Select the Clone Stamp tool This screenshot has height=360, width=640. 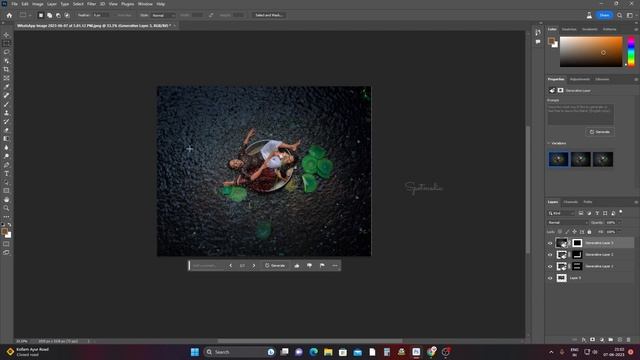pos(7,113)
